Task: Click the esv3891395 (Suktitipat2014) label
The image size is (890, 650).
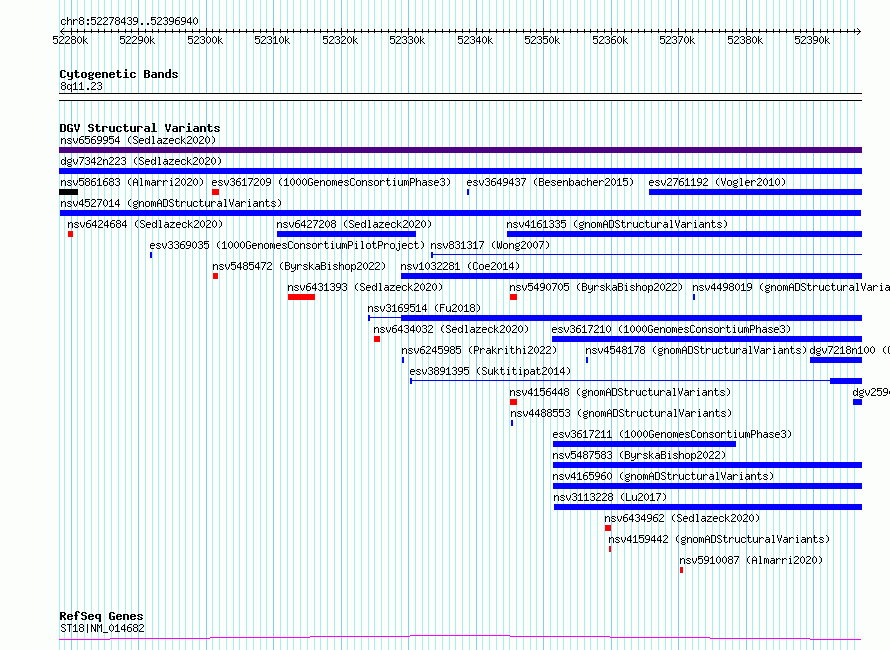Action: click(490, 371)
